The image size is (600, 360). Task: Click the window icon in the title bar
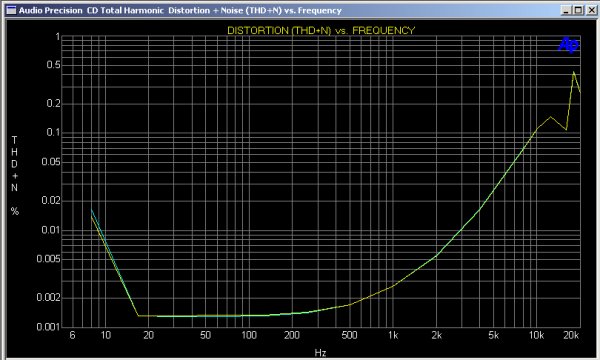point(12,10)
